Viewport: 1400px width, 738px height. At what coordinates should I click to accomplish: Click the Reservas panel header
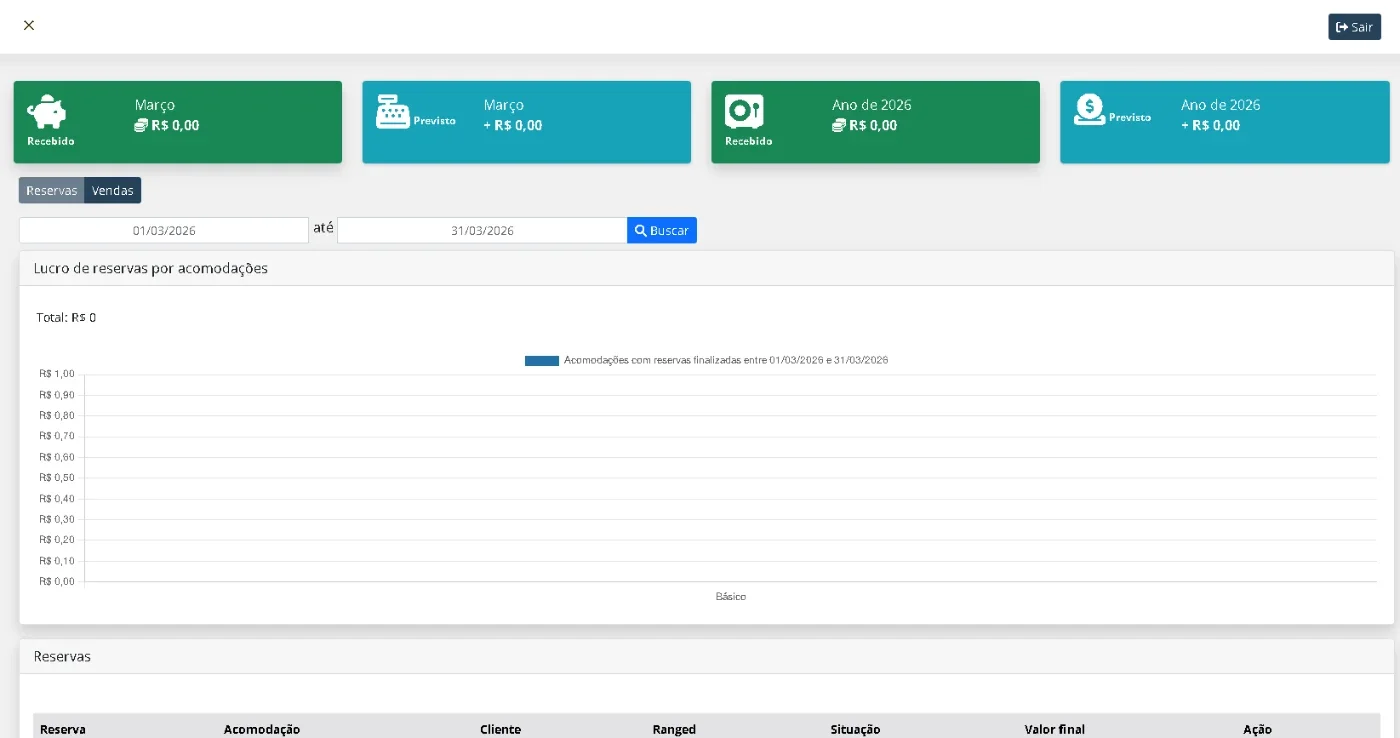706,657
